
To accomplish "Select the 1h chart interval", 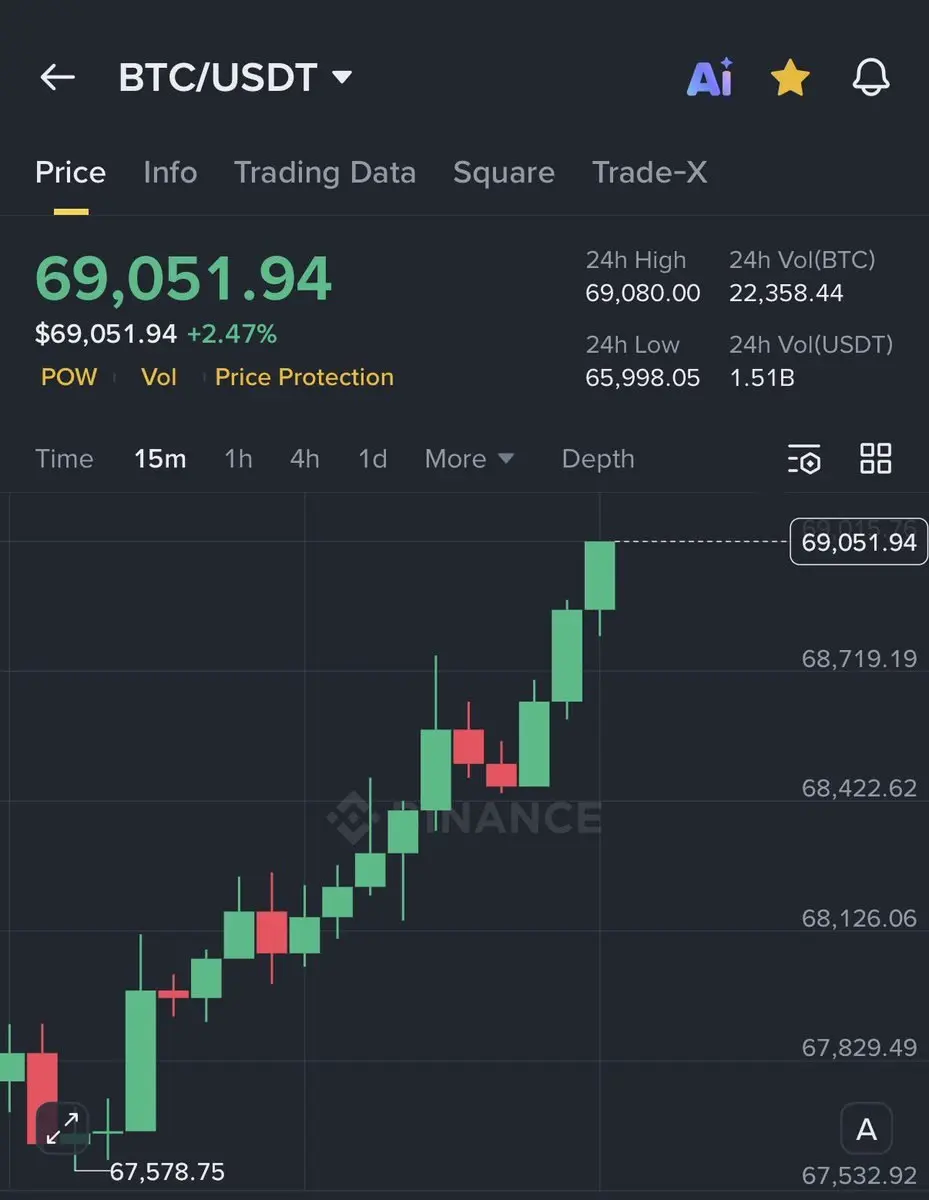I will [238, 459].
